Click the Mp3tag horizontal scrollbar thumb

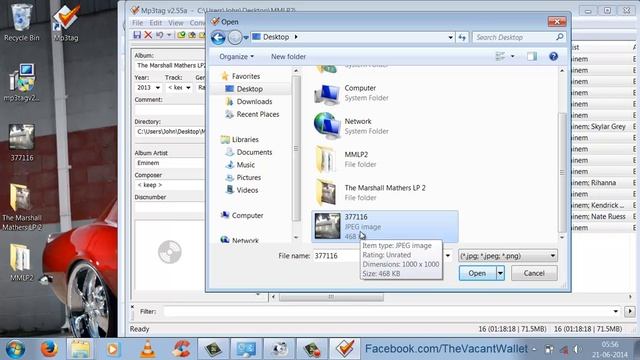coord(331,297)
